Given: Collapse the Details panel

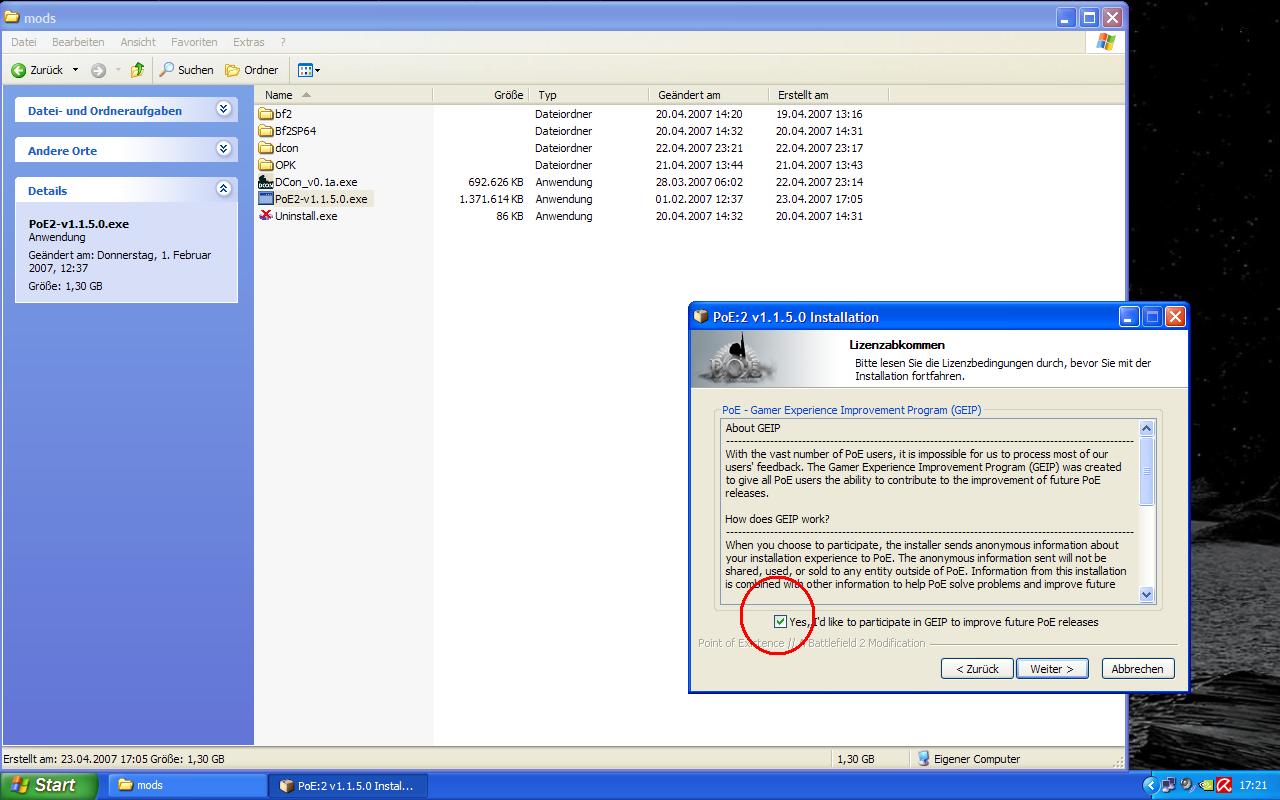Looking at the screenshot, I should click(223, 189).
